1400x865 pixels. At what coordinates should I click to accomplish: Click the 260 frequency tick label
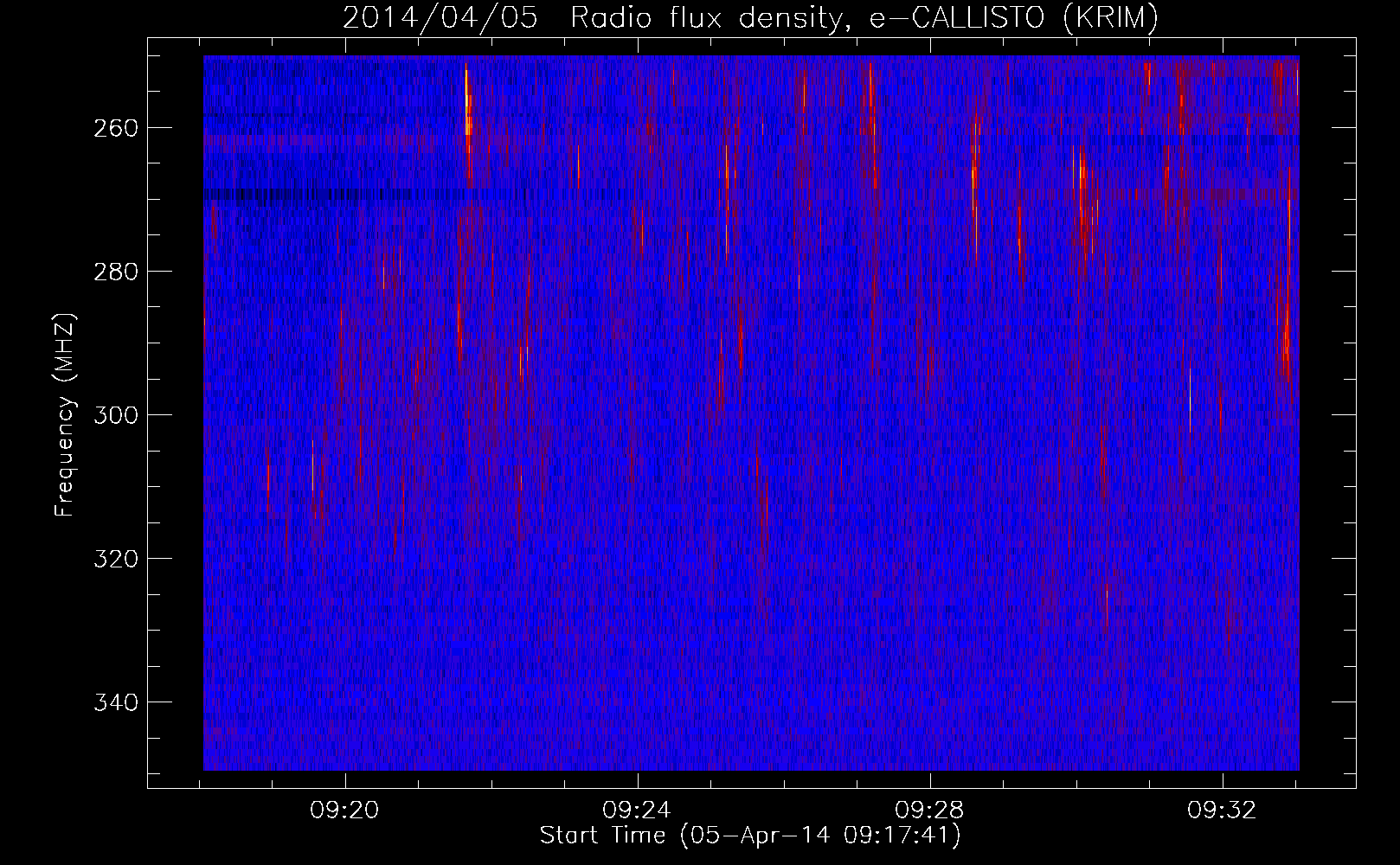[x=115, y=128]
